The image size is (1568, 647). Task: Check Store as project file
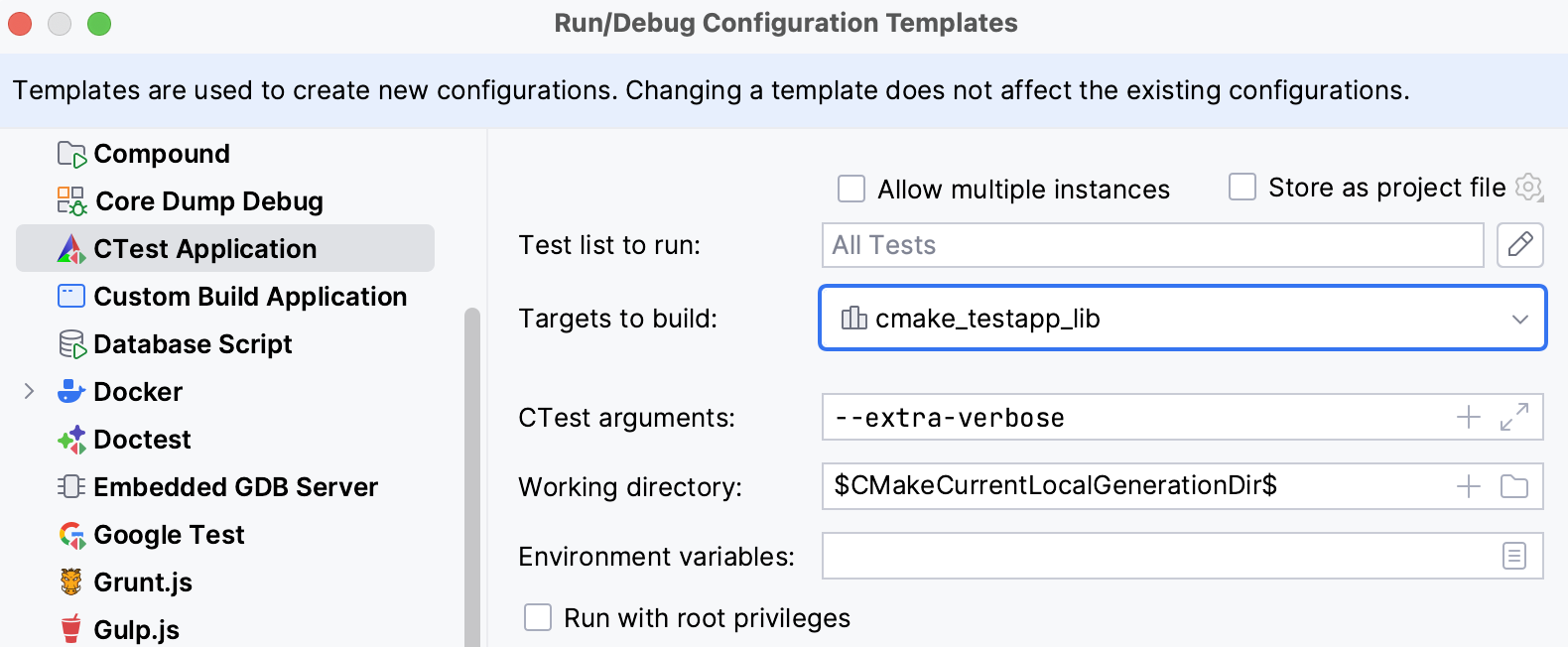click(1241, 188)
